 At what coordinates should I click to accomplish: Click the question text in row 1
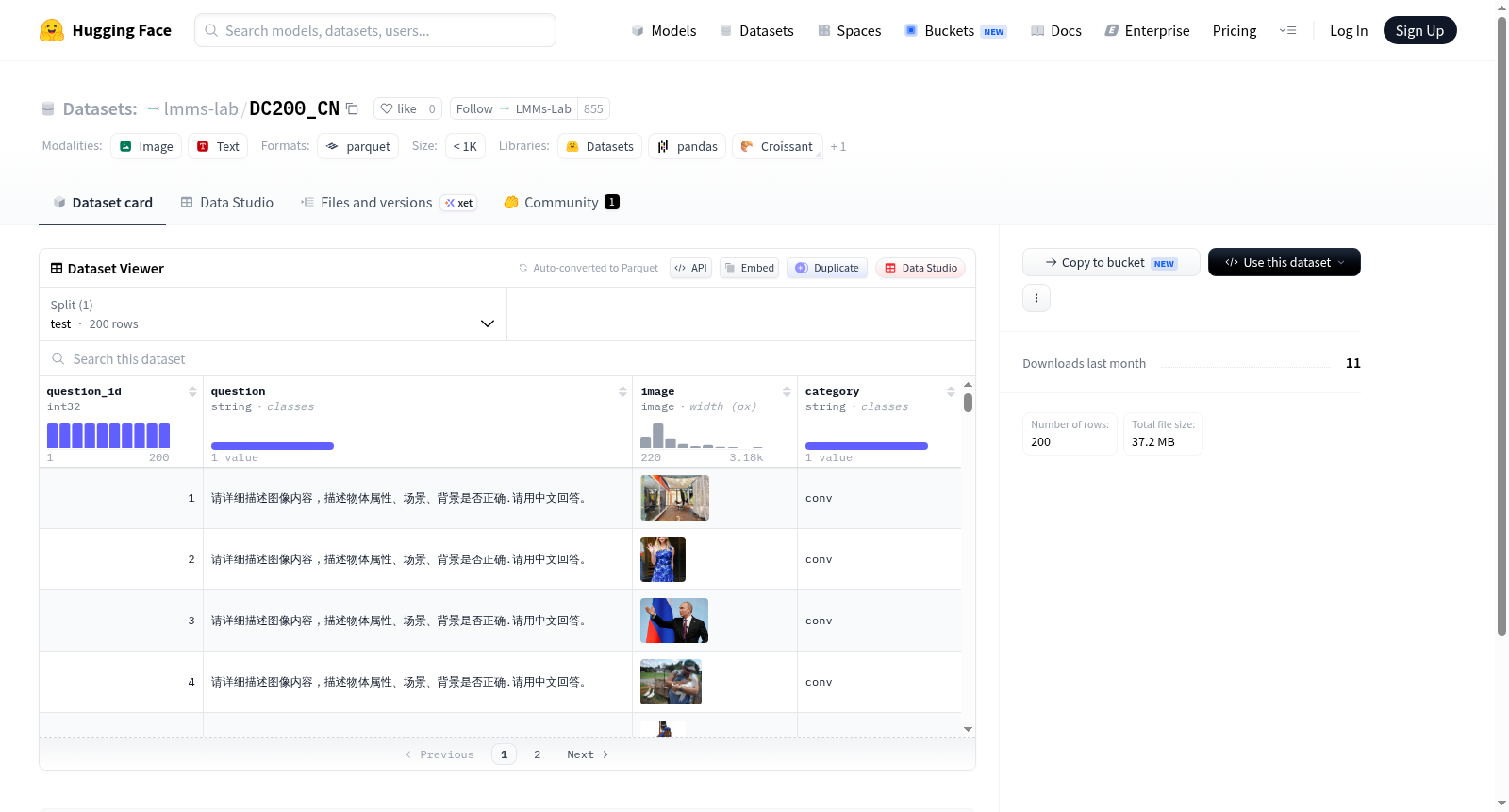pos(401,498)
